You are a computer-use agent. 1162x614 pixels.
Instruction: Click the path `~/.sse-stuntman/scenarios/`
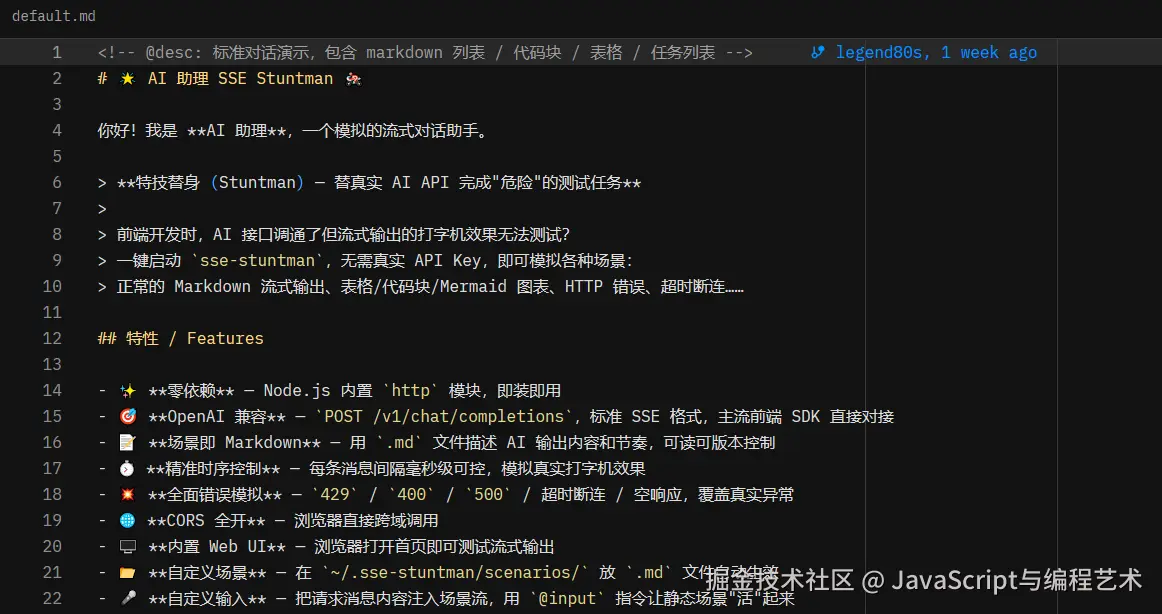click(454, 573)
